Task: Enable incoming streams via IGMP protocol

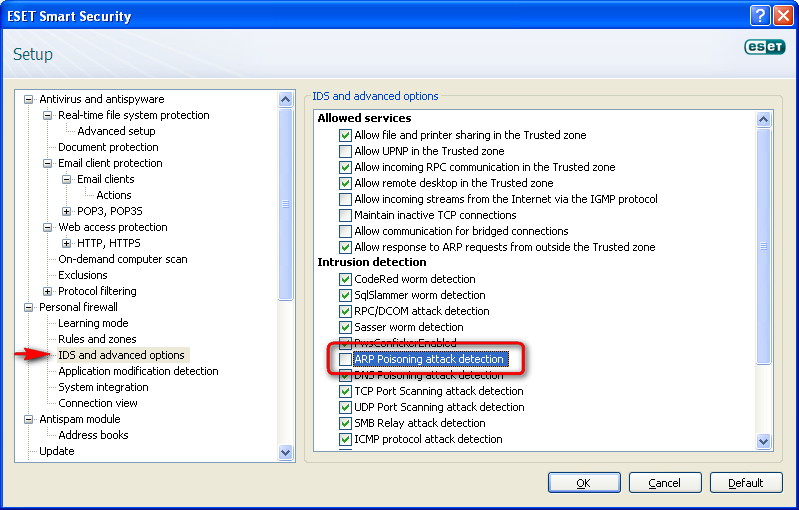Action: point(345,199)
